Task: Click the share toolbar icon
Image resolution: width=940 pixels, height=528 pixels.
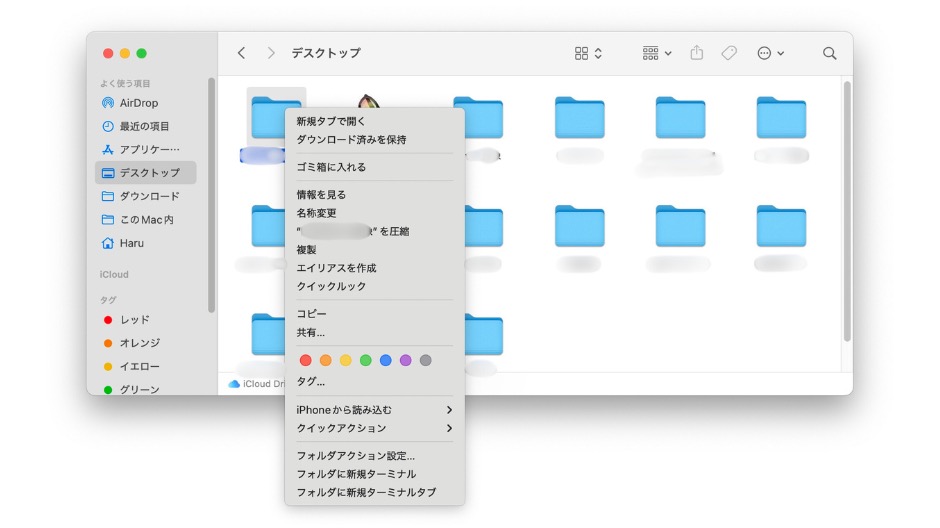Action: pos(697,53)
